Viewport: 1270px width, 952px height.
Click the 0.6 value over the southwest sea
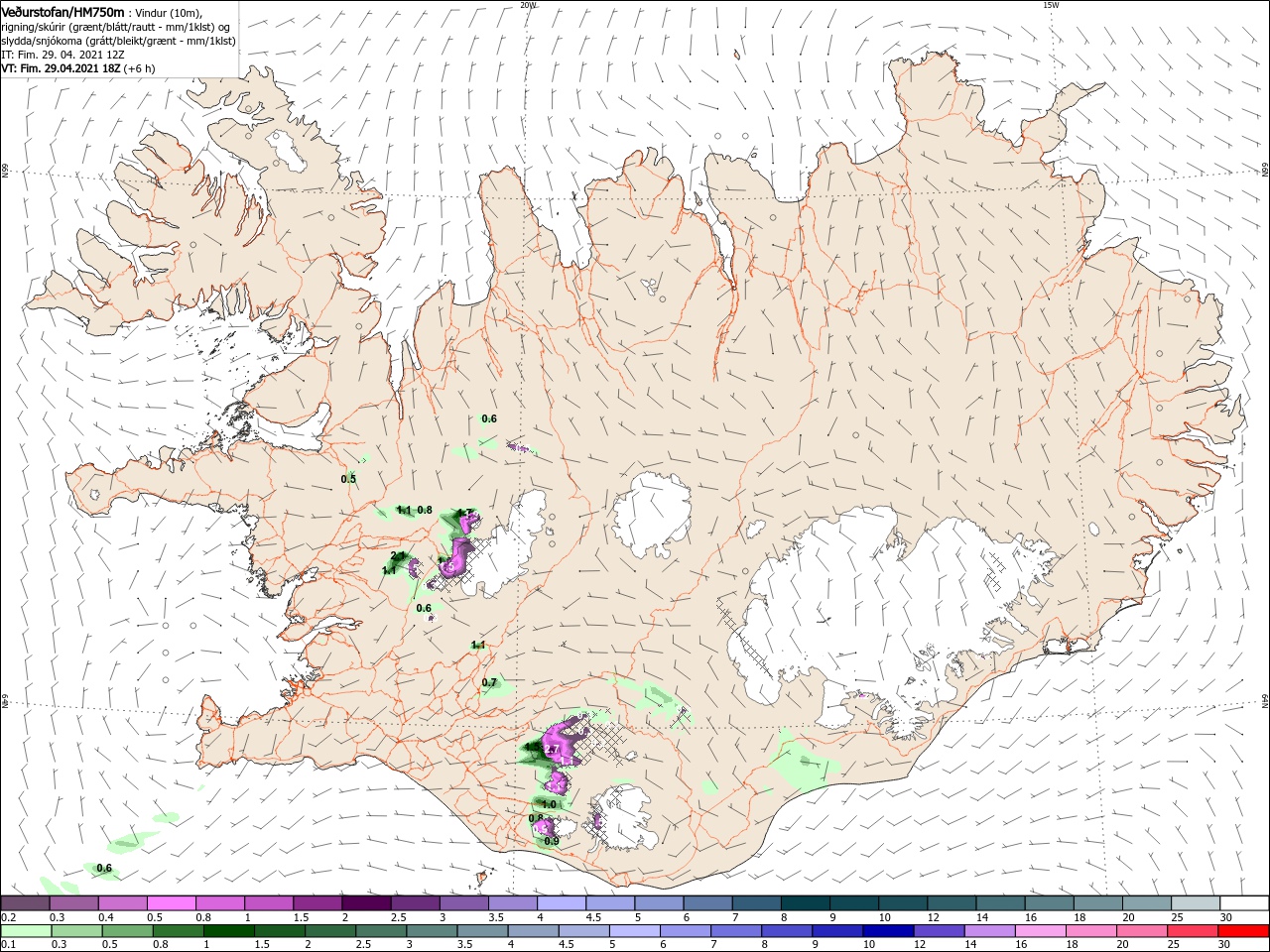103,869
